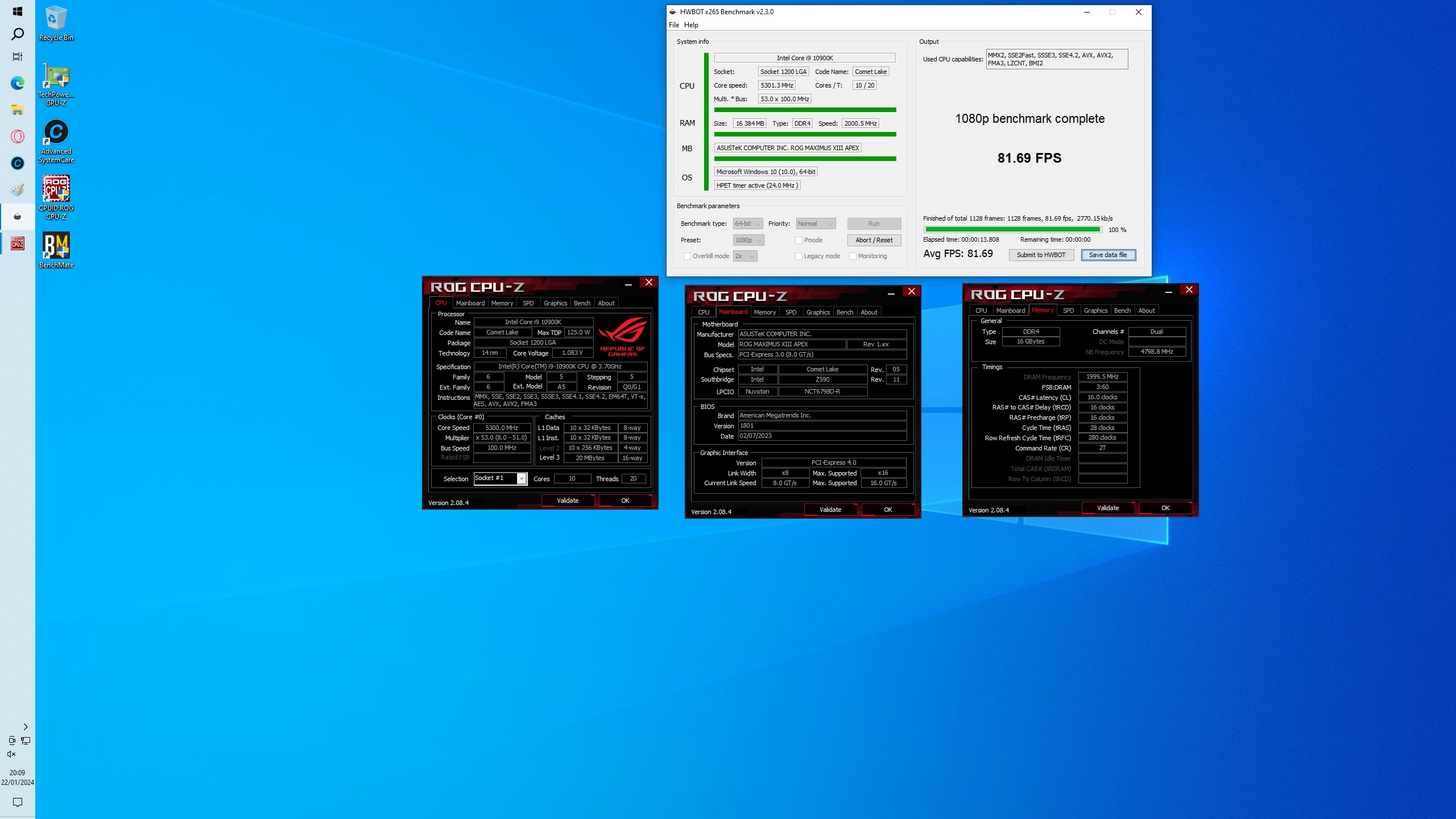Image resolution: width=1456 pixels, height=819 pixels.
Task: Open Socket #1 selection dropdown in CPU-Z
Action: click(521, 479)
